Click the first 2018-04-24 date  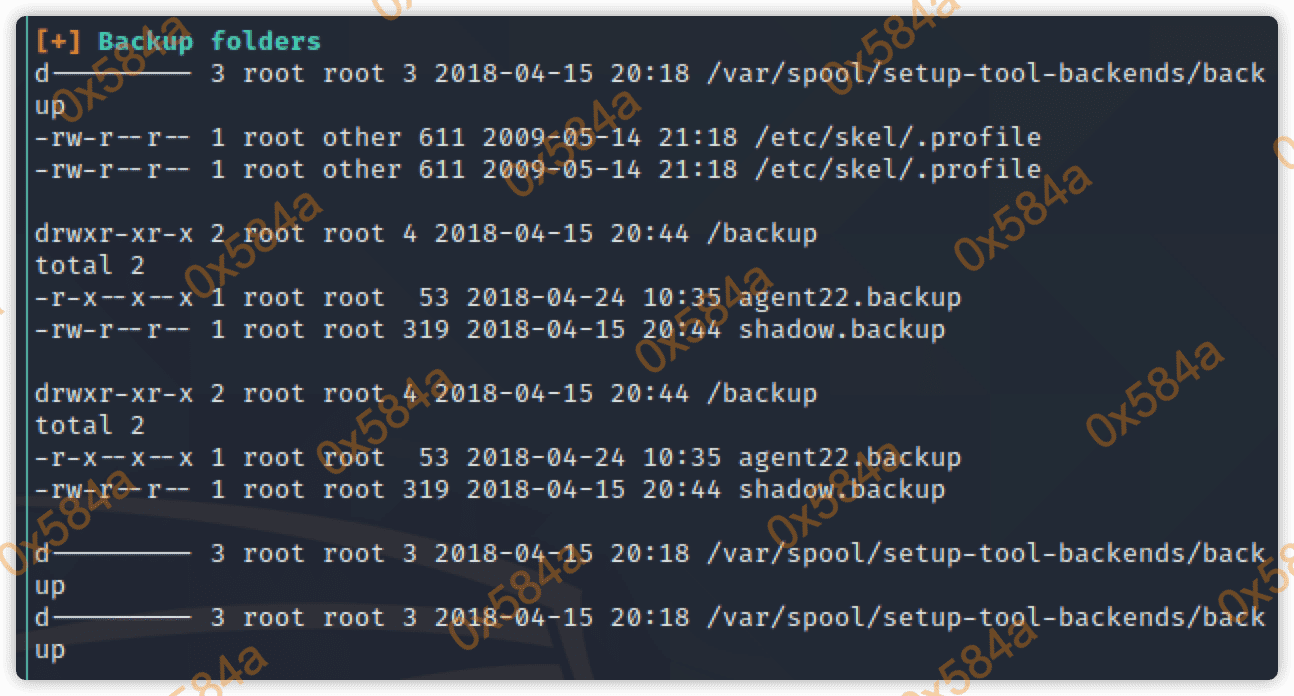(x=545, y=297)
